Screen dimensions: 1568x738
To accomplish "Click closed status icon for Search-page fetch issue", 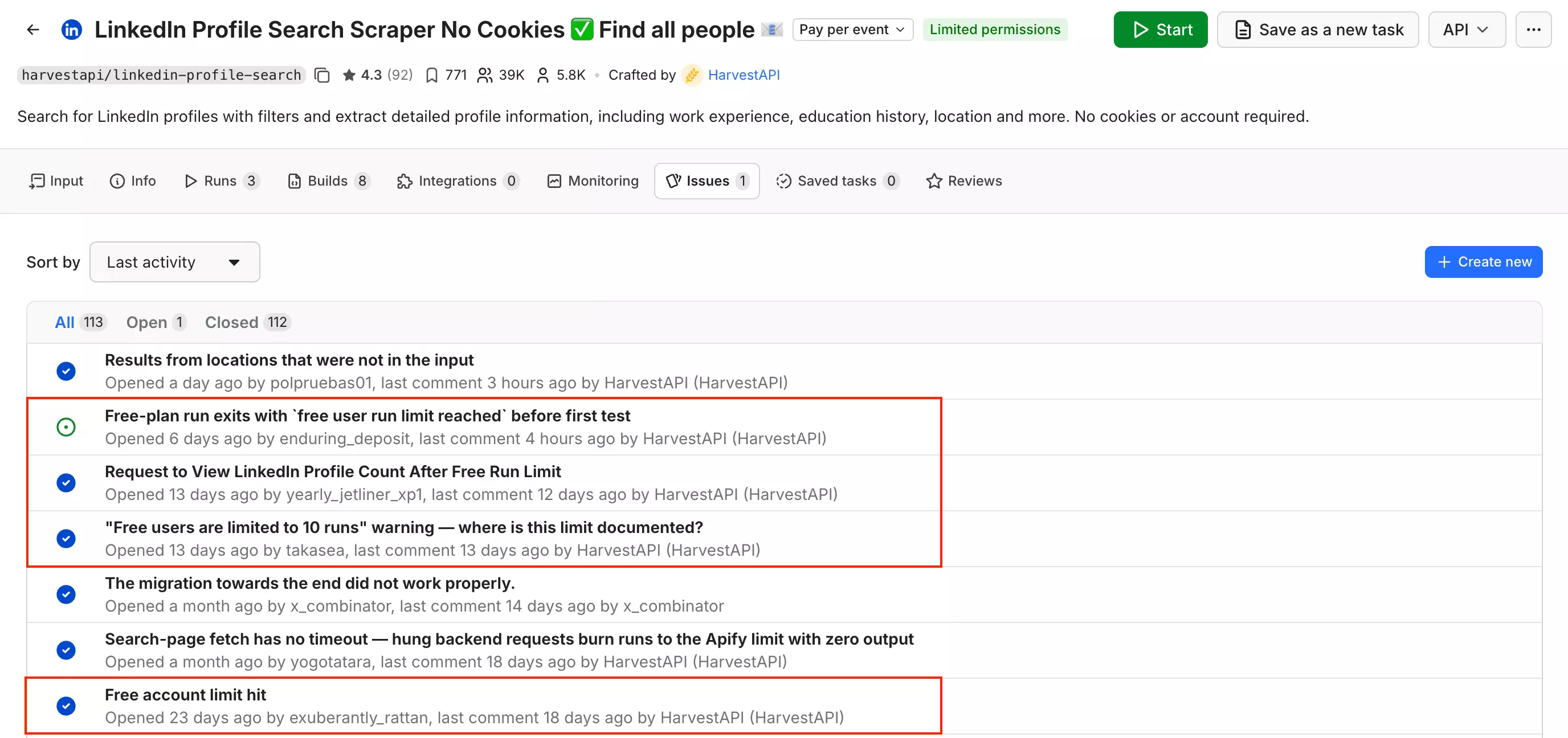I will pyautogui.click(x=66, y=650).
